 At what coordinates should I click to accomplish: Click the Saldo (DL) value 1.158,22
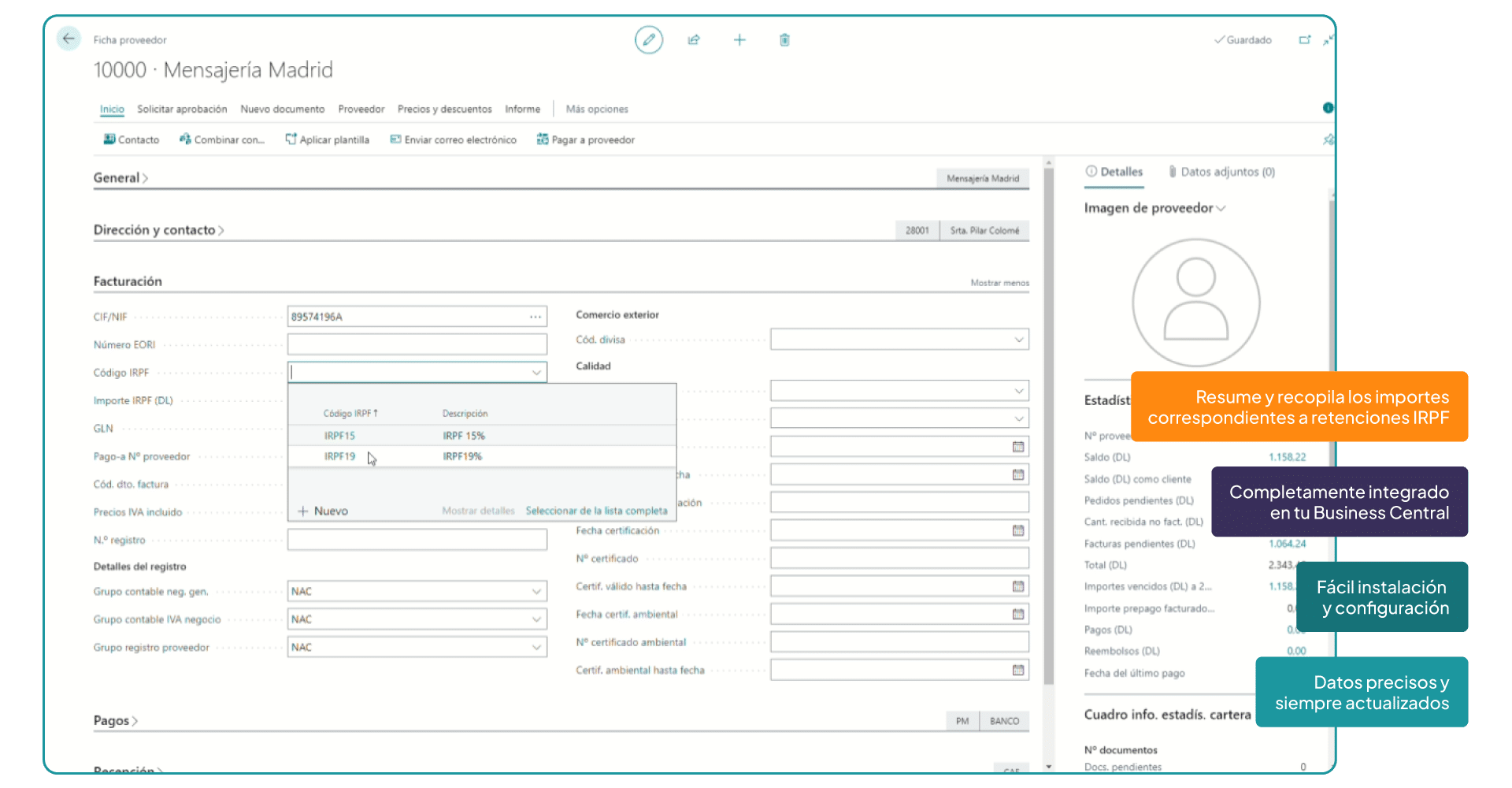pos(1287,457)
